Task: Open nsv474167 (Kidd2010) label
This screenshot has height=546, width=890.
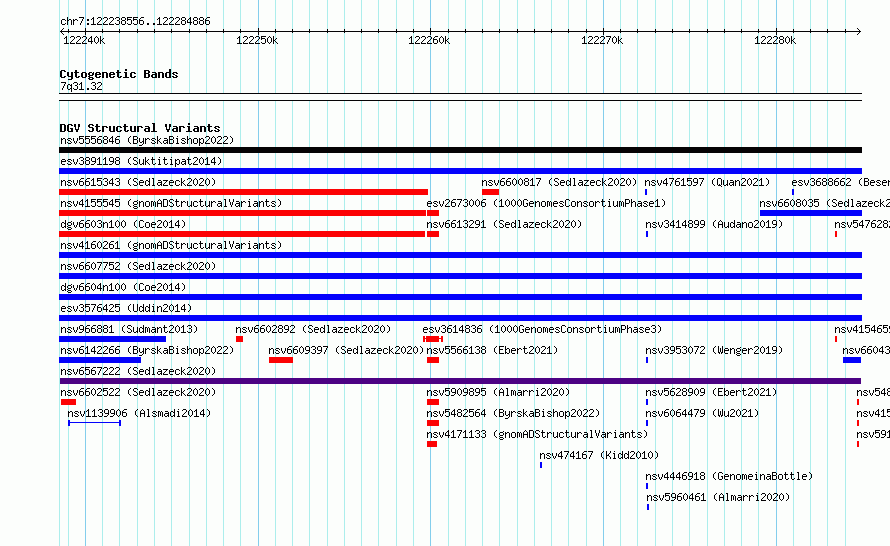Action: point(599,455)
